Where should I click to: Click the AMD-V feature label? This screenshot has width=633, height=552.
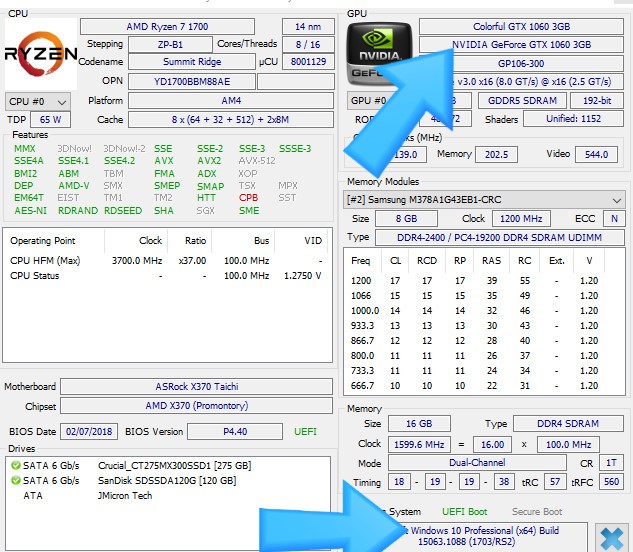click(74, 185)
